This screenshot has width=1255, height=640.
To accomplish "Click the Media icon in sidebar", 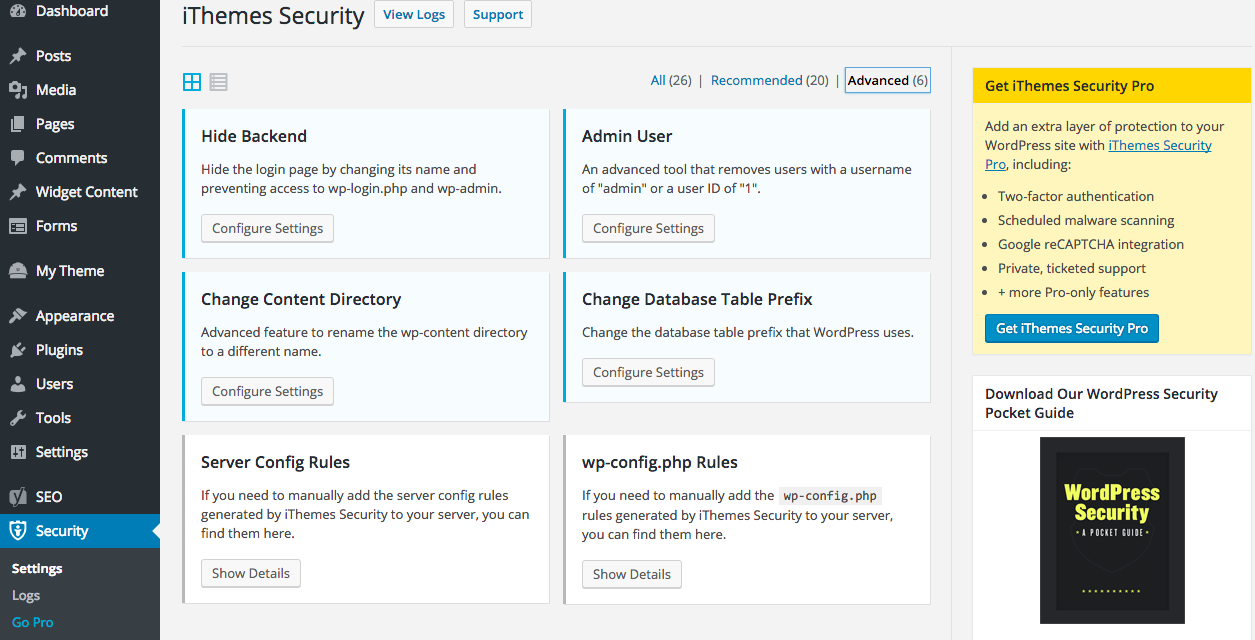I will click(18, 90).
